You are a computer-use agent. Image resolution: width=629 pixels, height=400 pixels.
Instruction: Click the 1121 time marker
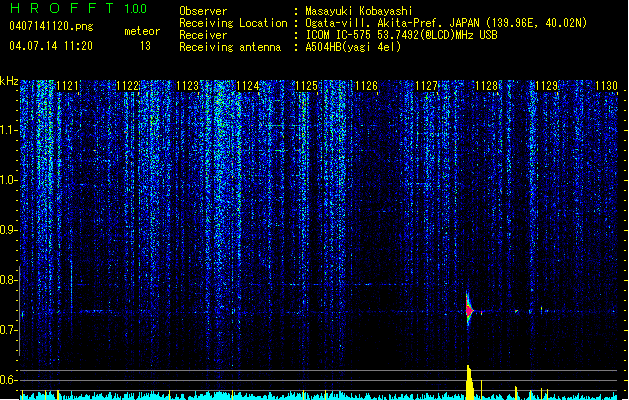pyautogui.click(x=67, y=86)
